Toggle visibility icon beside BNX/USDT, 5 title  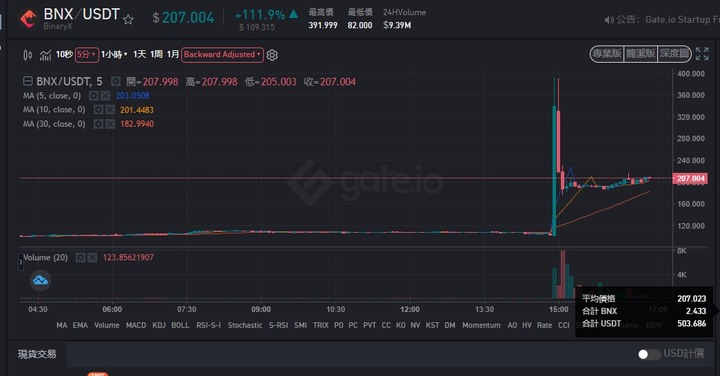tap(116, 82)
